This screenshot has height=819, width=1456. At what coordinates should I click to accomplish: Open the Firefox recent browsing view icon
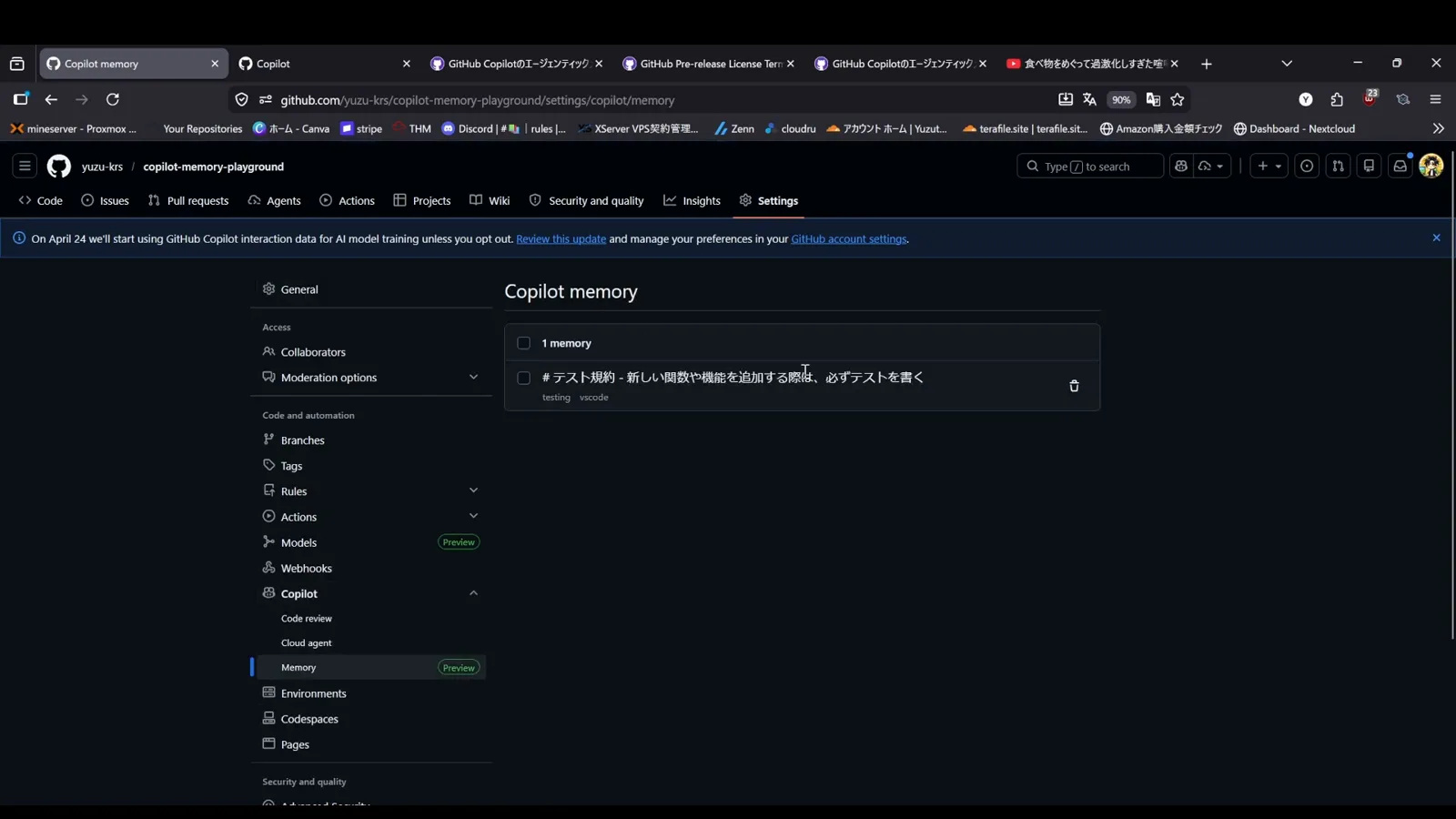17,64
